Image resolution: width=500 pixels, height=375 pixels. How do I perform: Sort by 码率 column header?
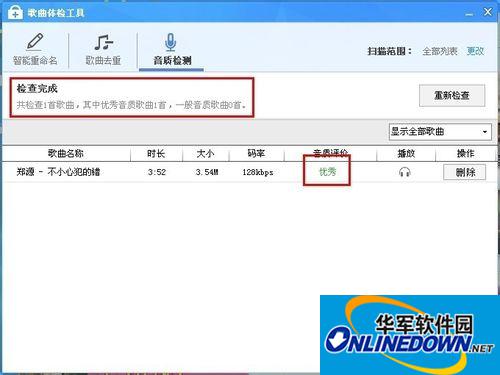tap(256, 153)
